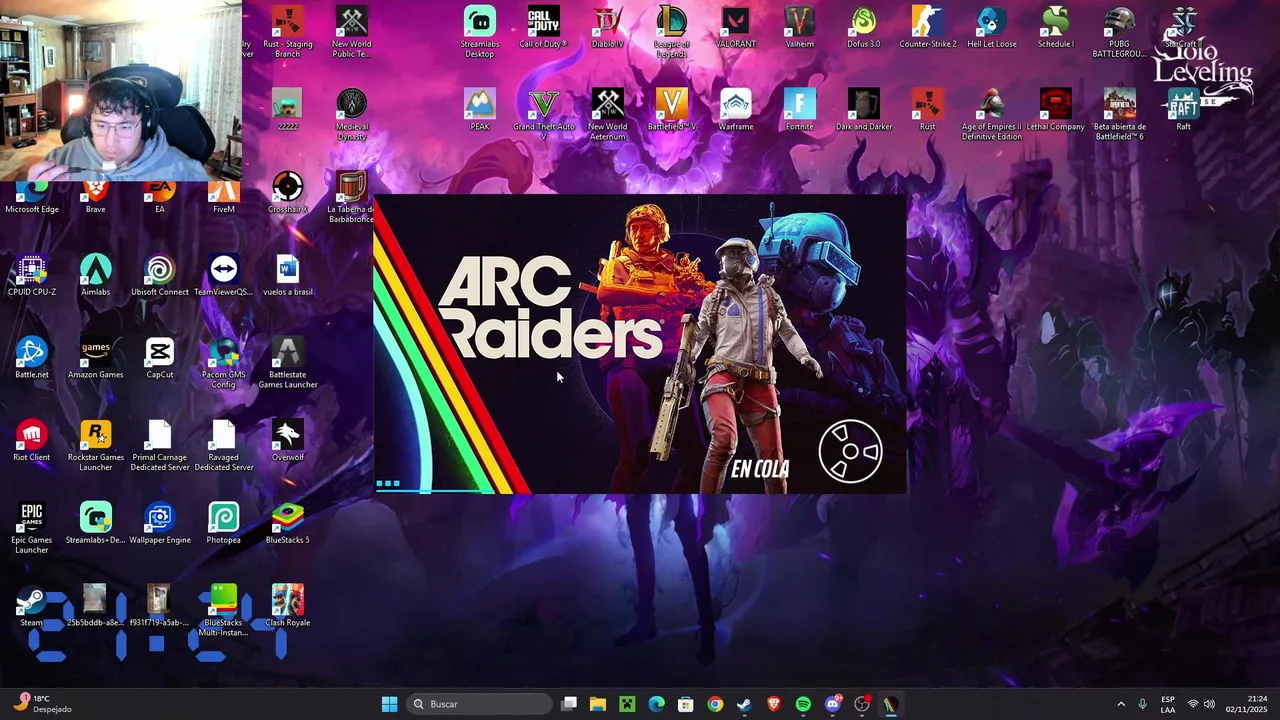Open the 'vuelos a brasil' Word document
The width and height of the screenshot is (1280, 720).
click(x=288, y=275)
